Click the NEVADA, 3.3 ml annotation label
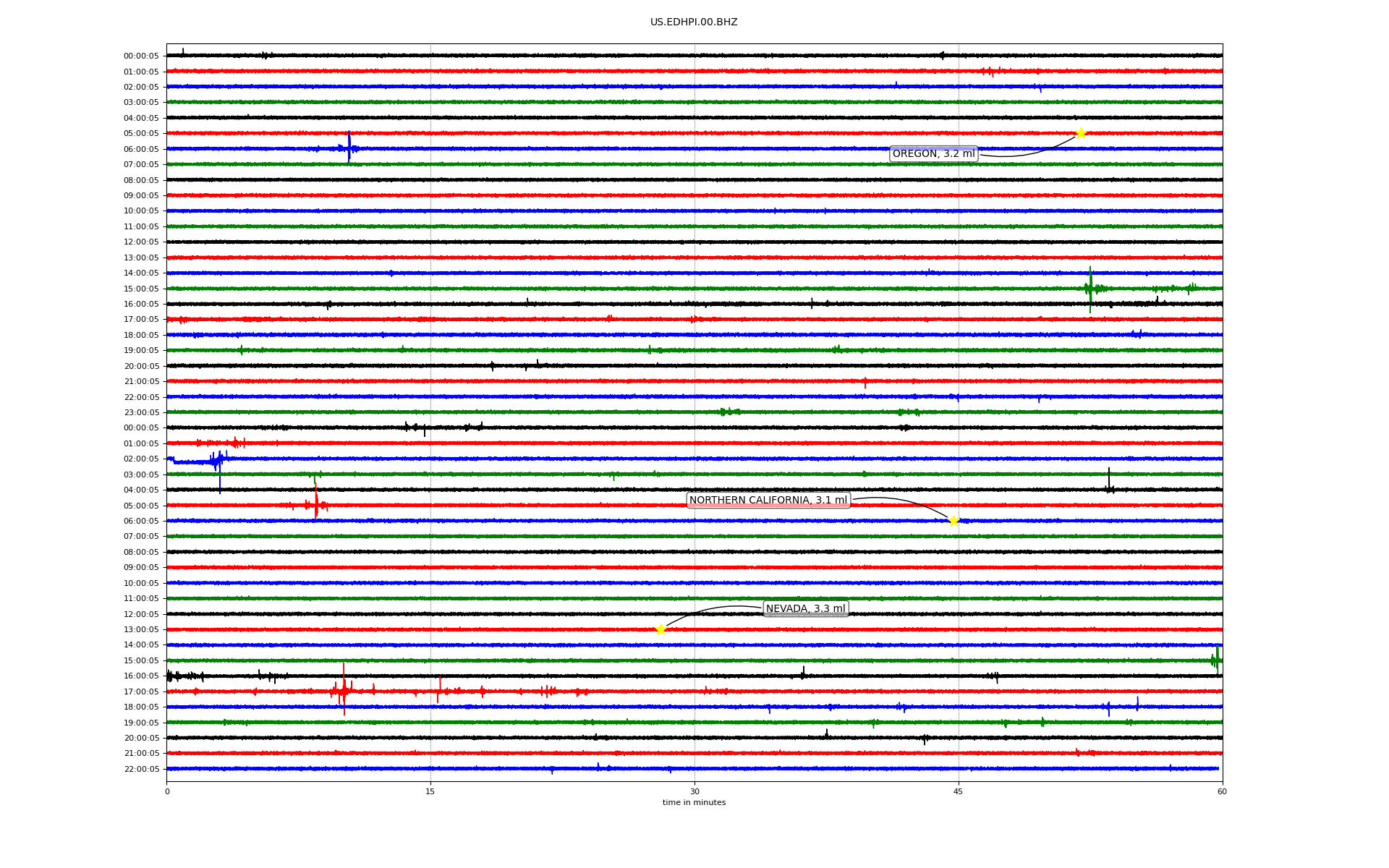1389x868 pixels. coord(805,608)
